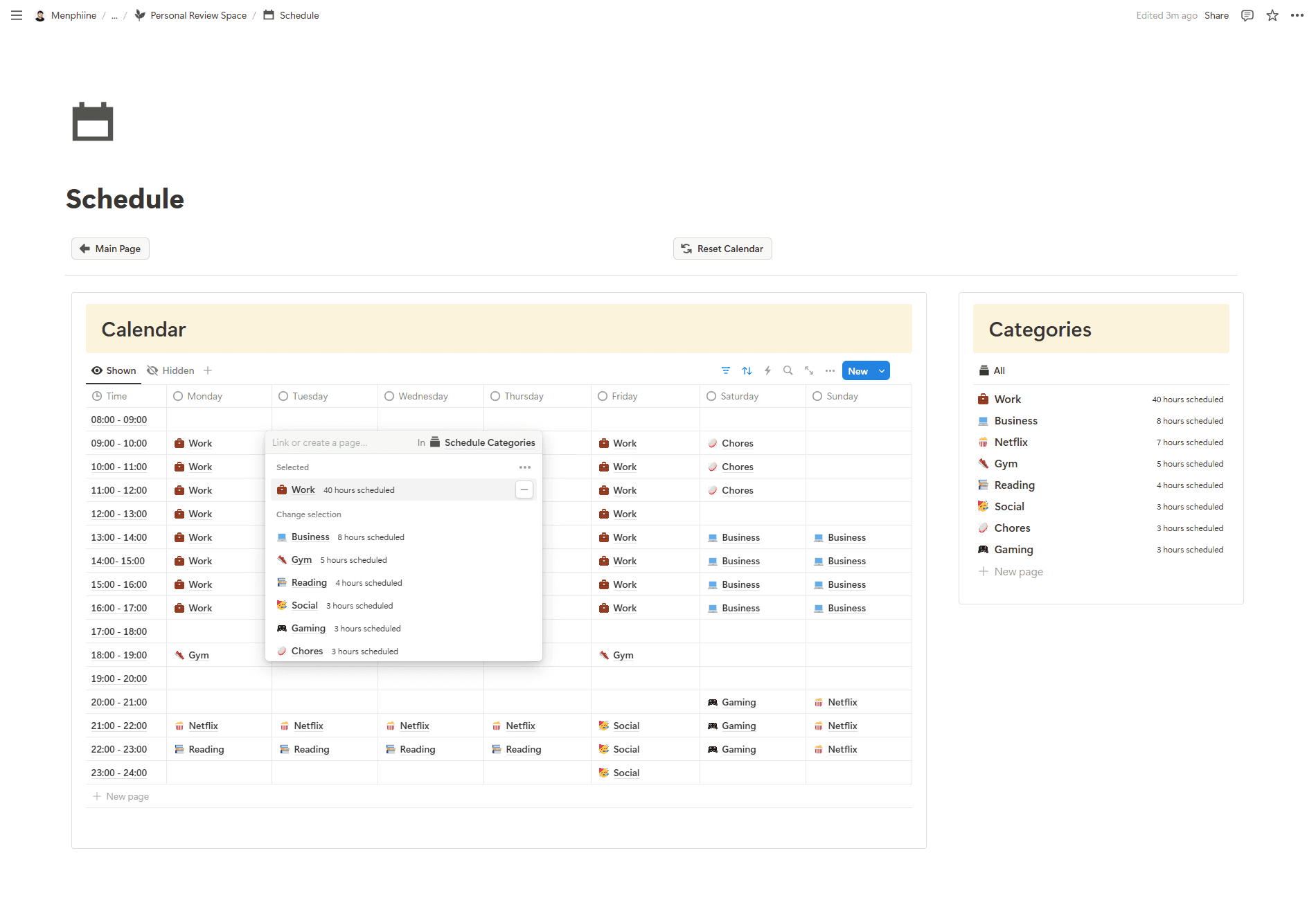
Task: Open automations lightning bolt icon
Action: [x=767, y=371]
